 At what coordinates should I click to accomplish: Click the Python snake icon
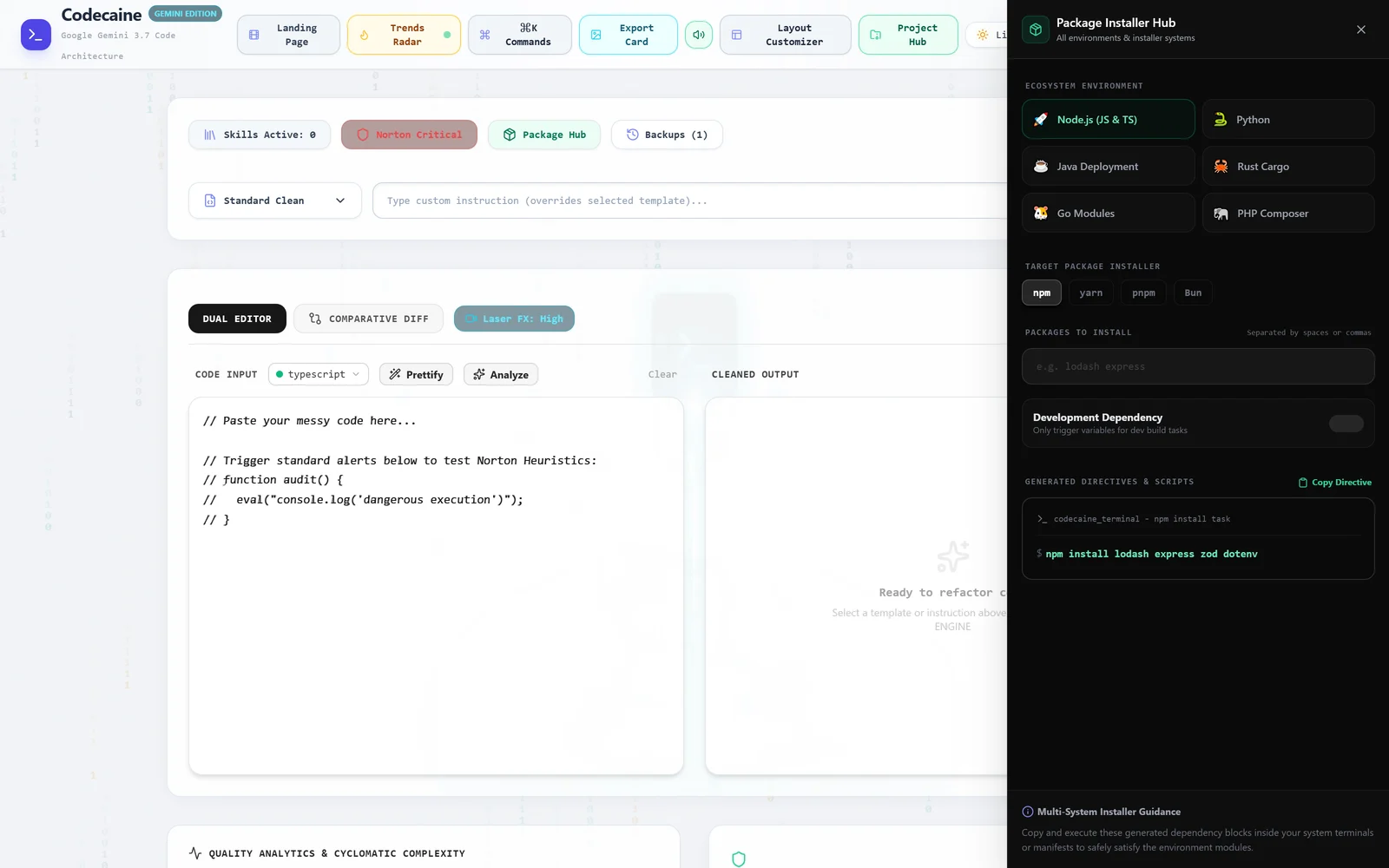[x=1221, y=119]
